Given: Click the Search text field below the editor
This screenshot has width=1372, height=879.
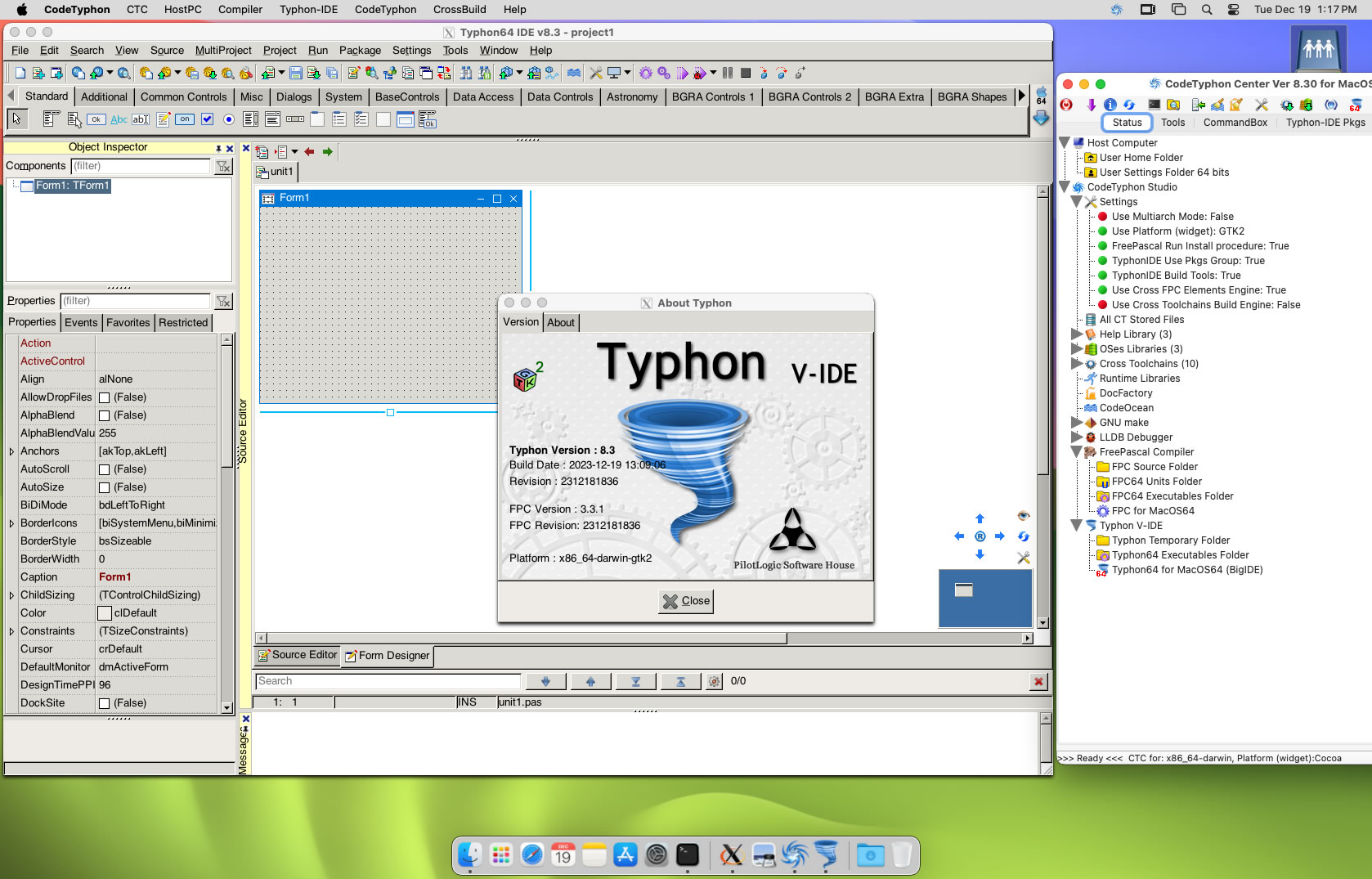Looking at the screenshot, I should pyautogui.click(x=388, y=681).
